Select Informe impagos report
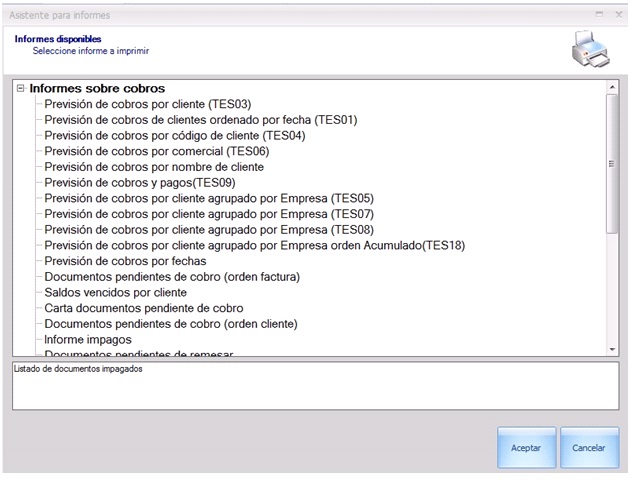The height and width of the screenshot is (480, 631). tap(86, 340)
